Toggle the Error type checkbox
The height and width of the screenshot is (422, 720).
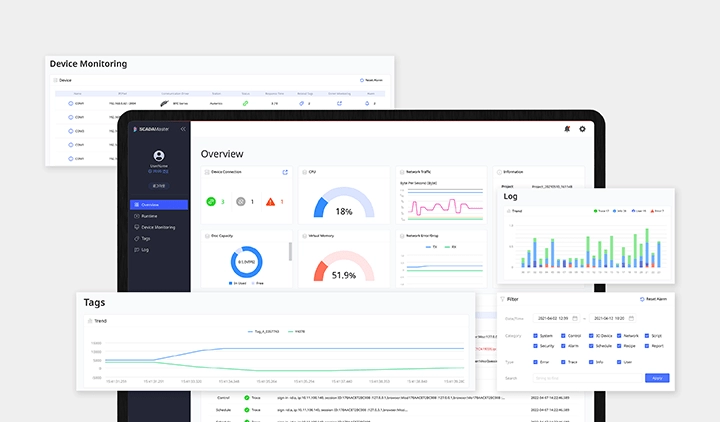537,362
